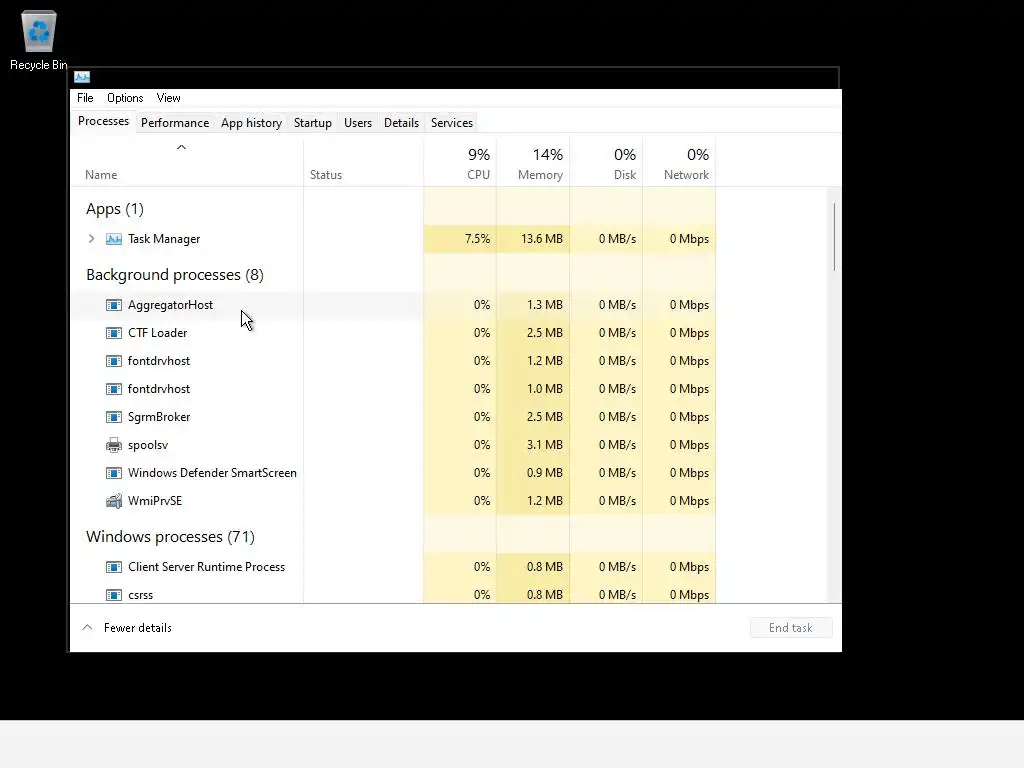
Task: Select the Windows processes (71) group heading
Action: pyautogui.click(x=170, y=537)
